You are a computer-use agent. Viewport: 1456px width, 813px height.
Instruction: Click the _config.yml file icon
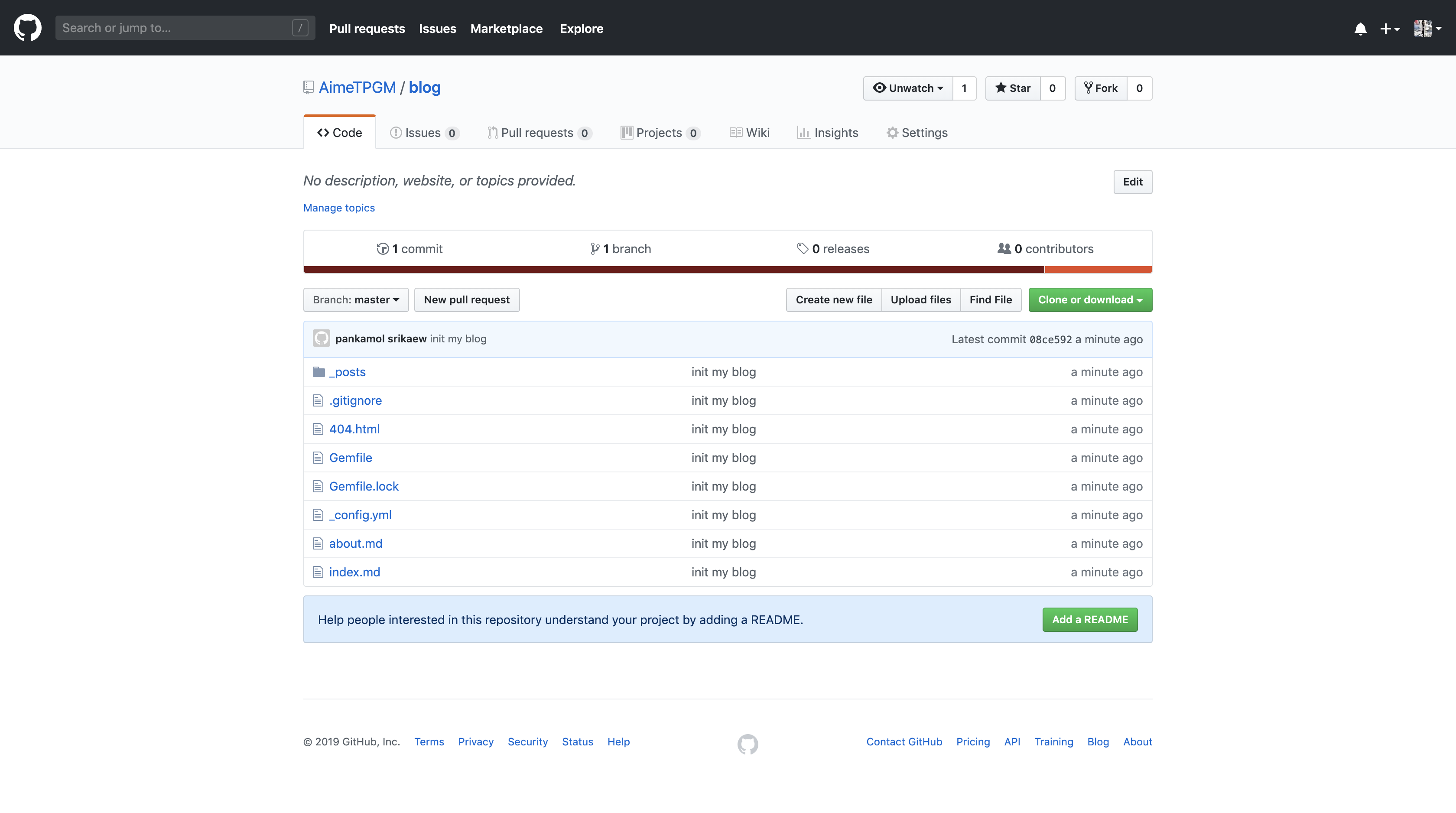(318, 515)
